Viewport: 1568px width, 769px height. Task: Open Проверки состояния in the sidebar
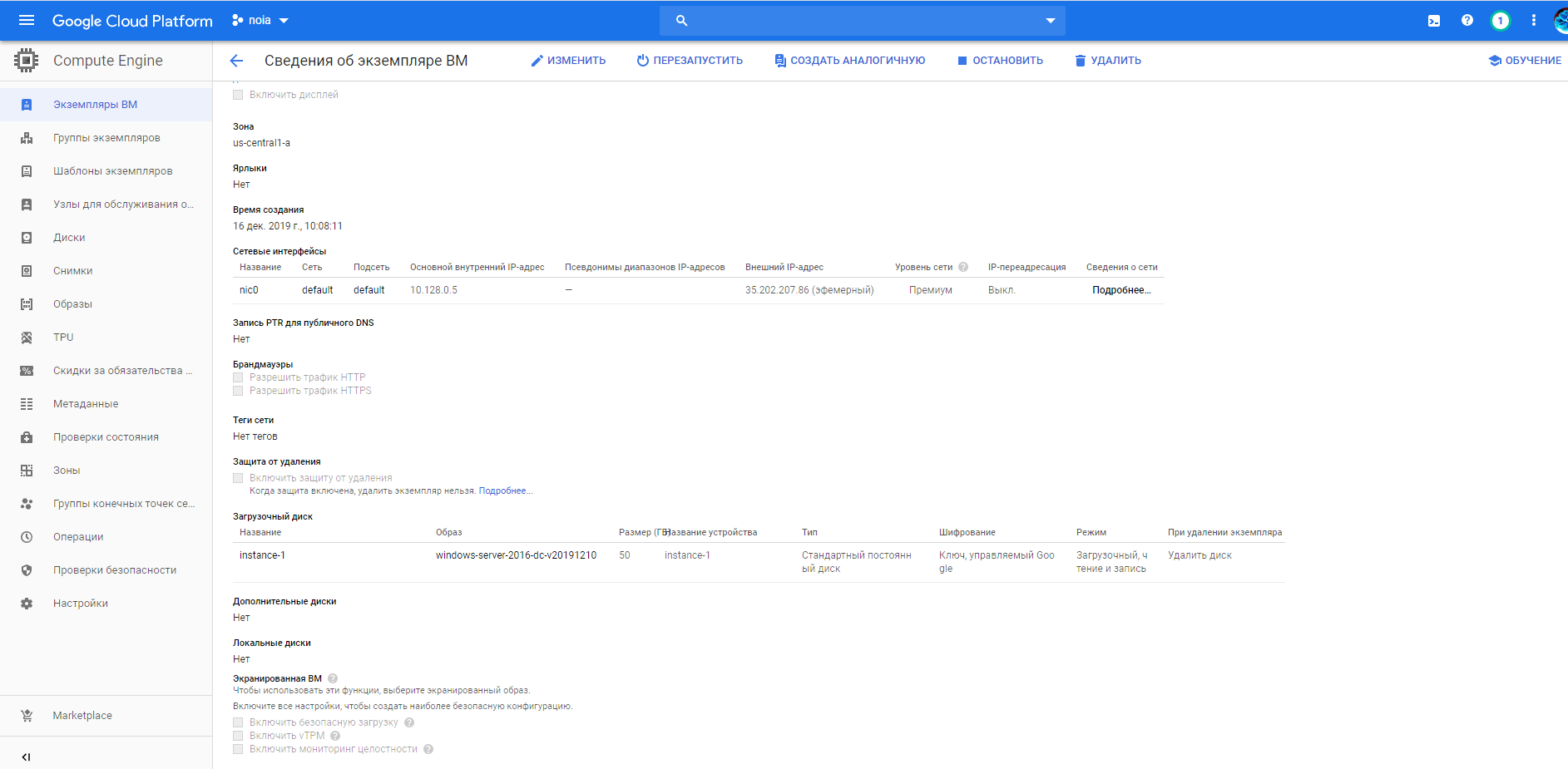pyautogui.click(x=106, y=437)
